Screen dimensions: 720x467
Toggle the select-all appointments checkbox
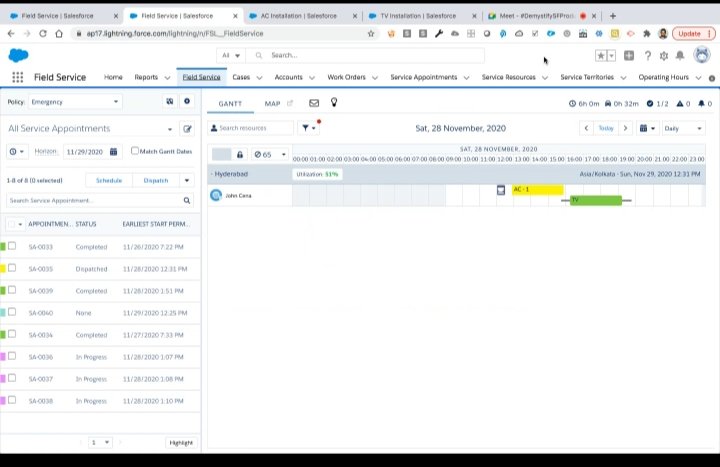click(x=11, y=224)
